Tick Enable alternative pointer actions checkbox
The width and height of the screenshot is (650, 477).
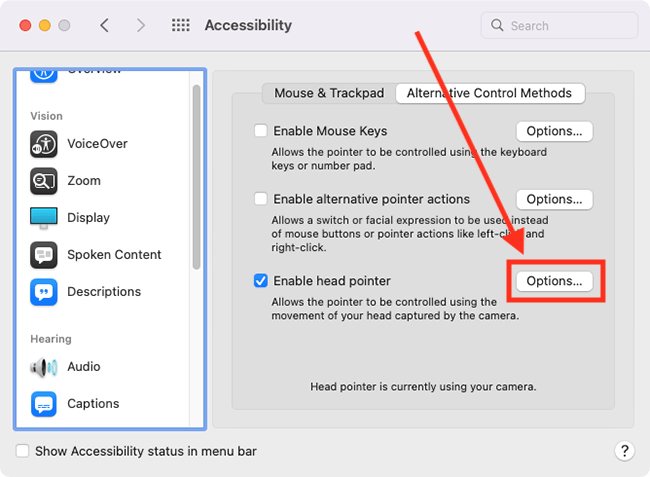[x=261, y=199]
